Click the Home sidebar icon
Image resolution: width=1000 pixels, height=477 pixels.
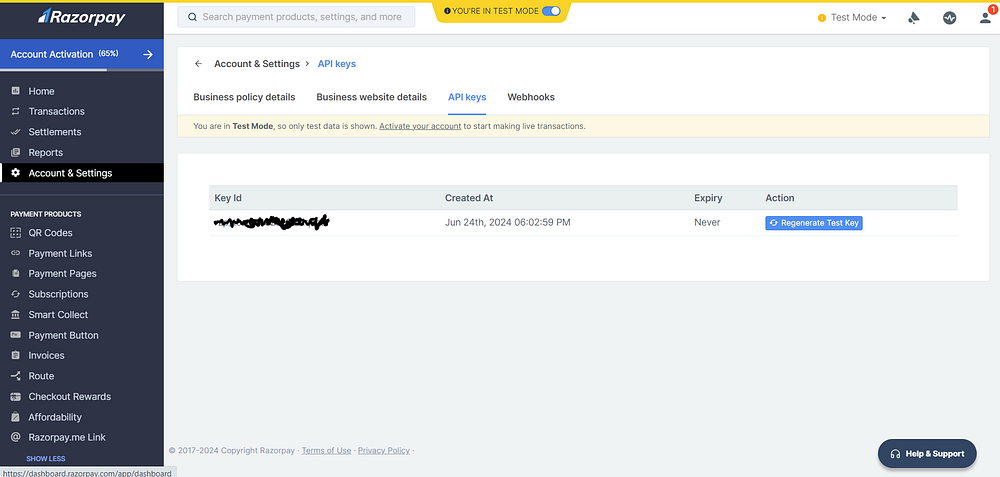point(16,91)
